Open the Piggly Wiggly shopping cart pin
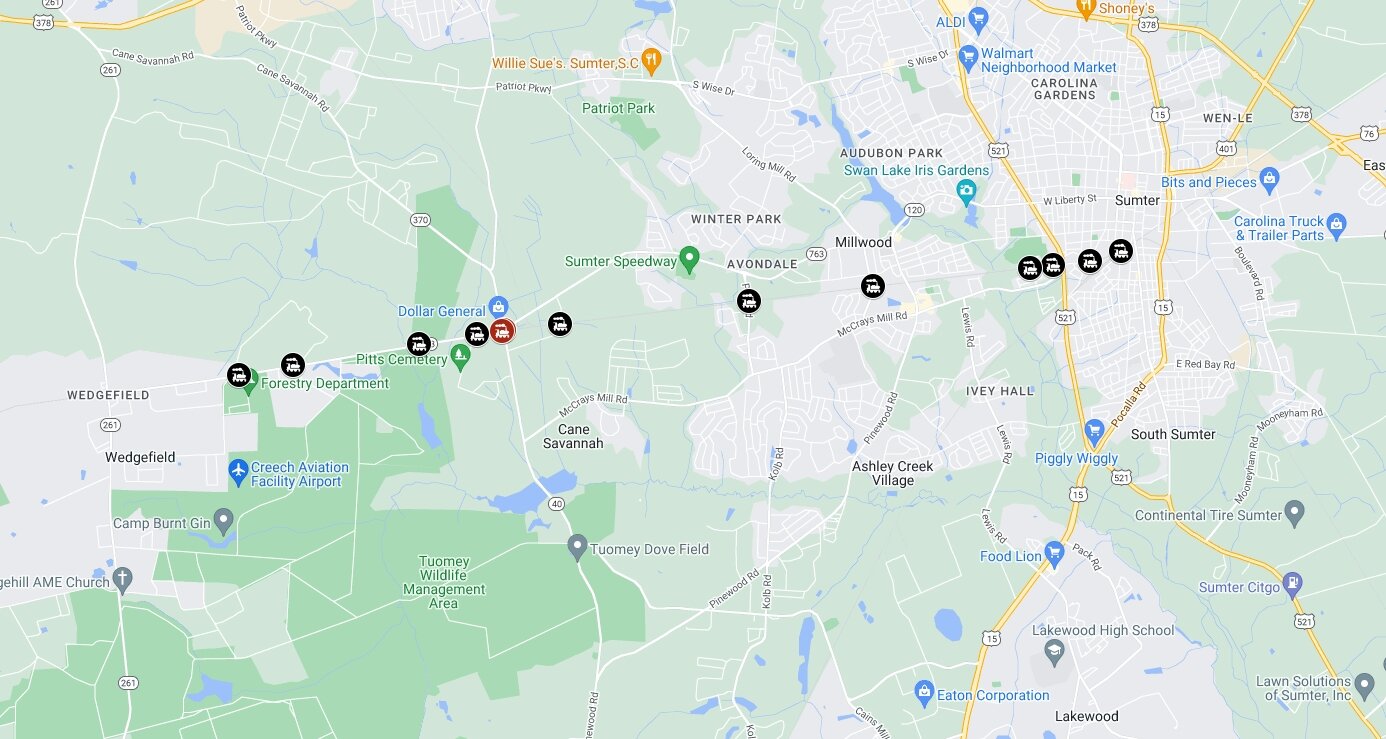 [1094, 433]
